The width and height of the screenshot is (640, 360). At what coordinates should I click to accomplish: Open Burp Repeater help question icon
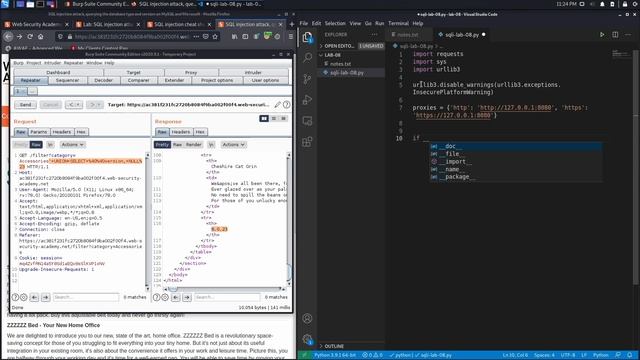(287, 105)
